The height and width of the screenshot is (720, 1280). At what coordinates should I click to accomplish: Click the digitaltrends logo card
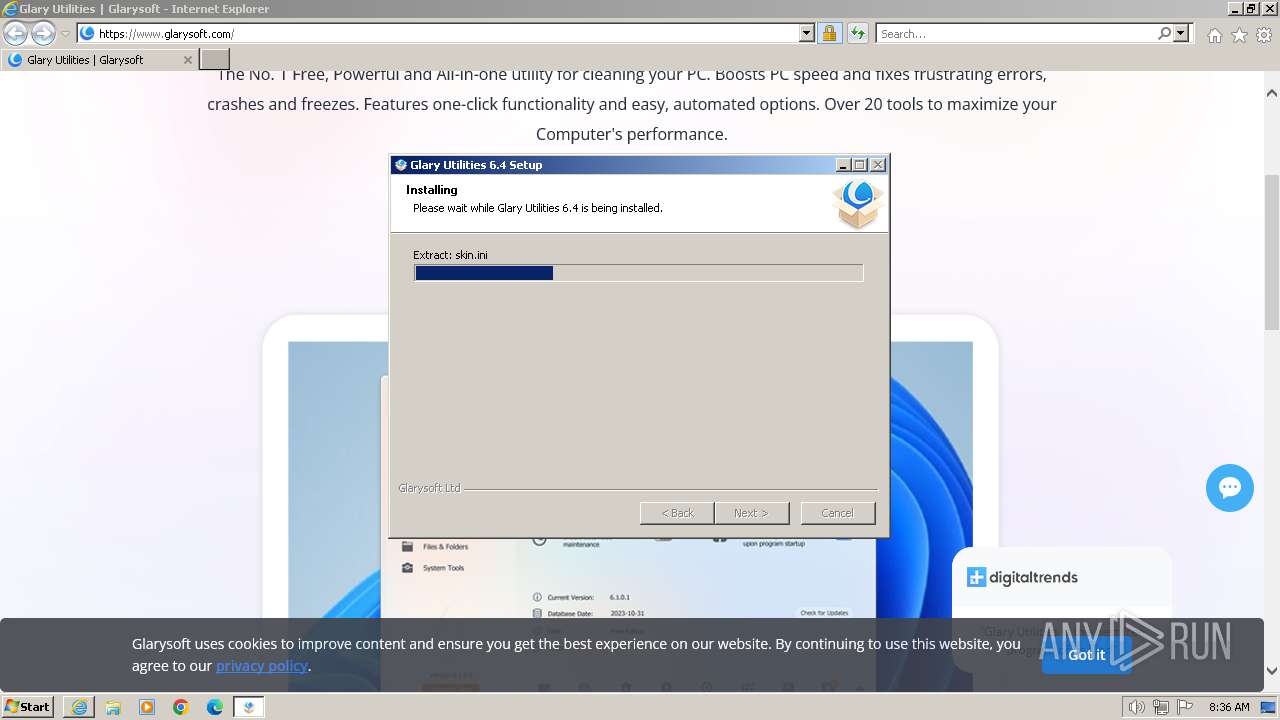[x=1022, y=577]
